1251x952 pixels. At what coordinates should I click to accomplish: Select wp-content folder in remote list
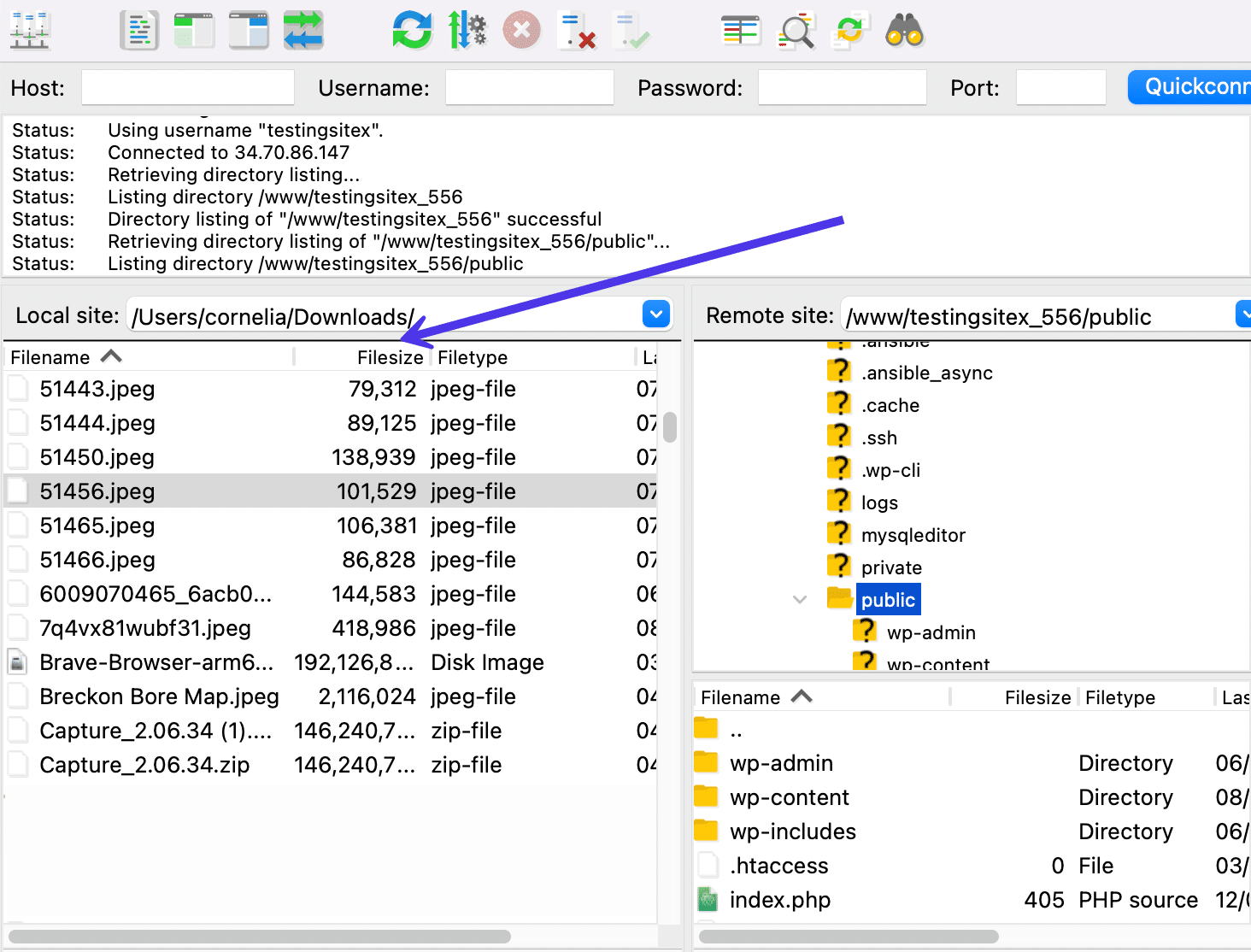coord(789,797)
